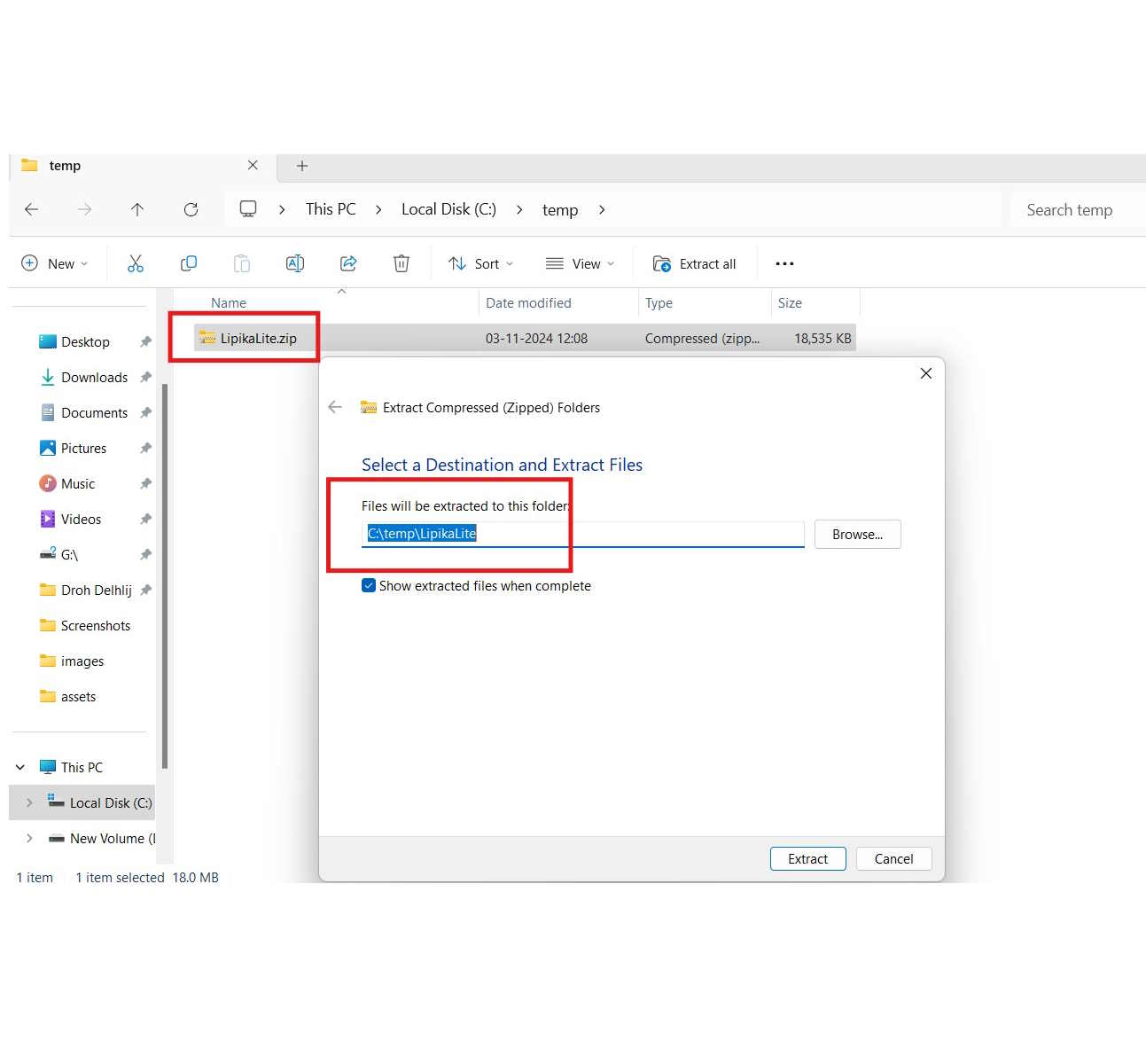The width and height of the screenshot is (1146, 1064).
Task: Expand the Local Disk (C:) tree node
Action: point(29,802)
